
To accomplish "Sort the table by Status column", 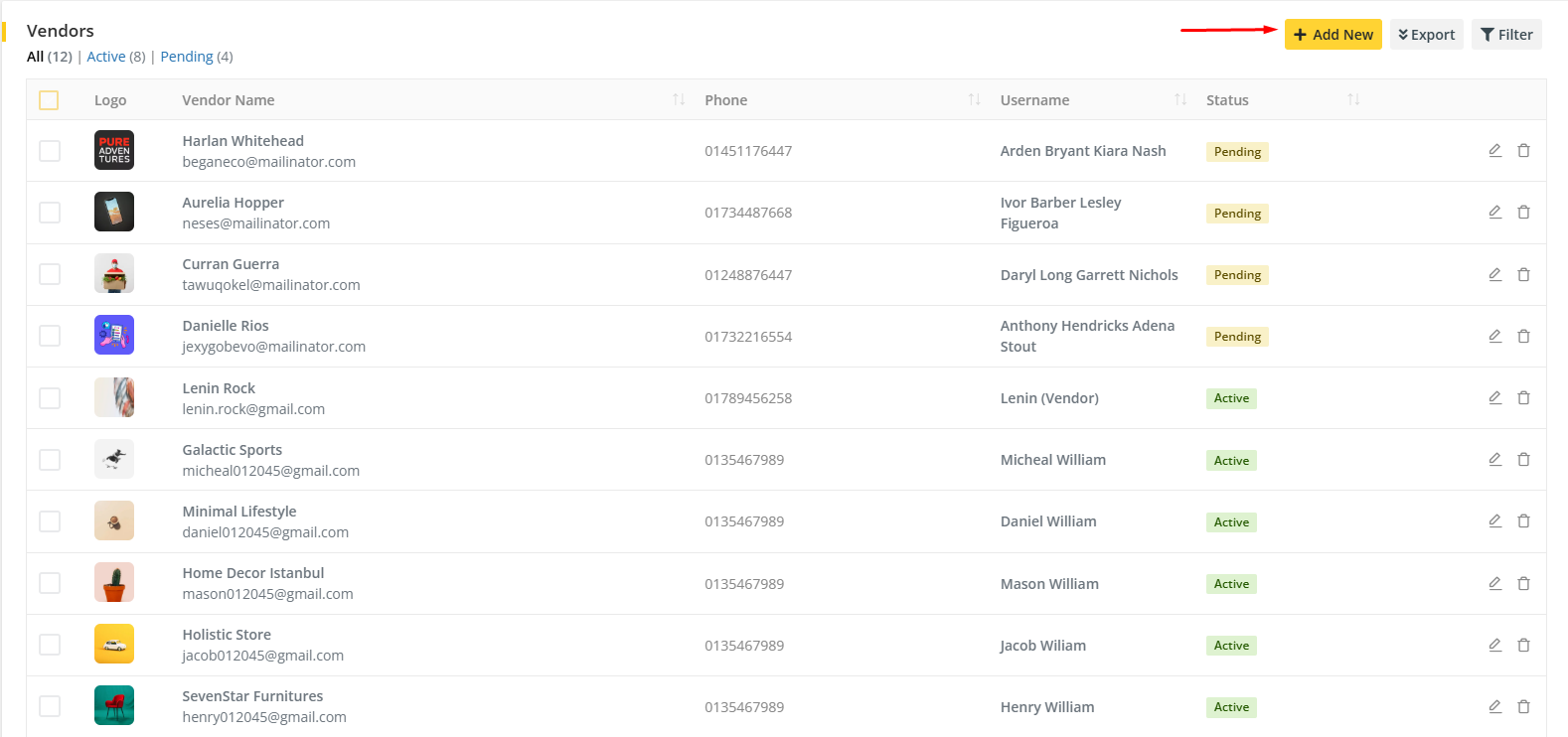I will (x=1353, y=100).
